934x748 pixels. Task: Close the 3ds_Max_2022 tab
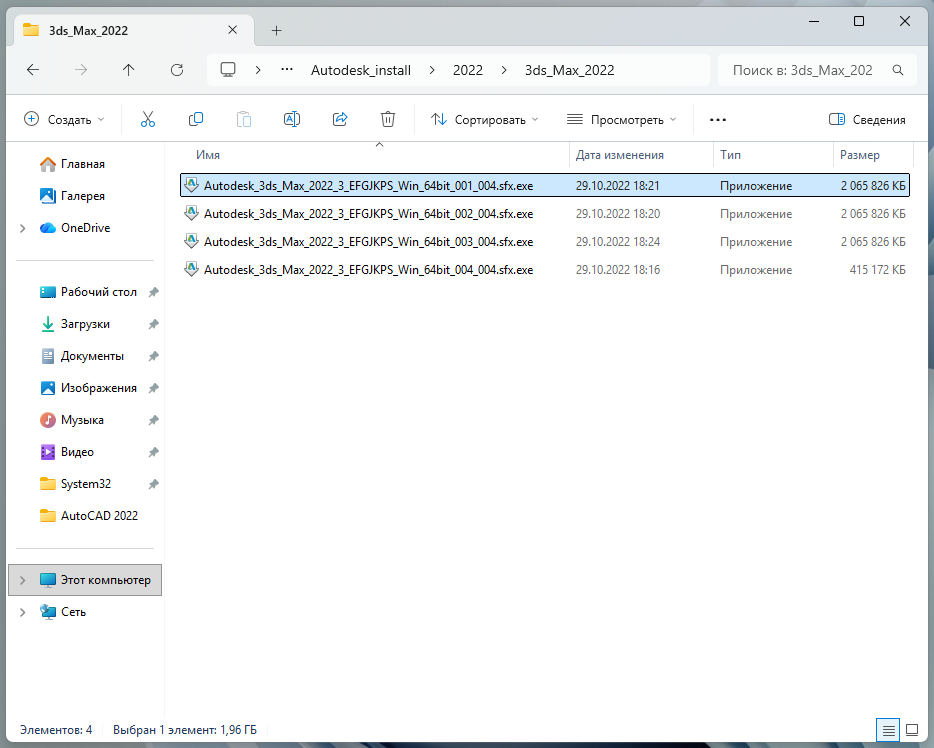pos(233,30)
